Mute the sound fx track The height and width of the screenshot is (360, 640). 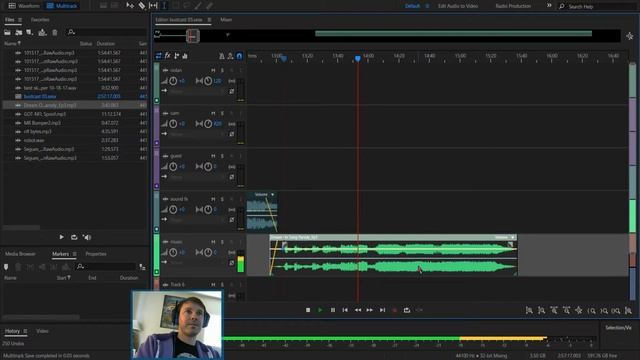click(213, 199)
